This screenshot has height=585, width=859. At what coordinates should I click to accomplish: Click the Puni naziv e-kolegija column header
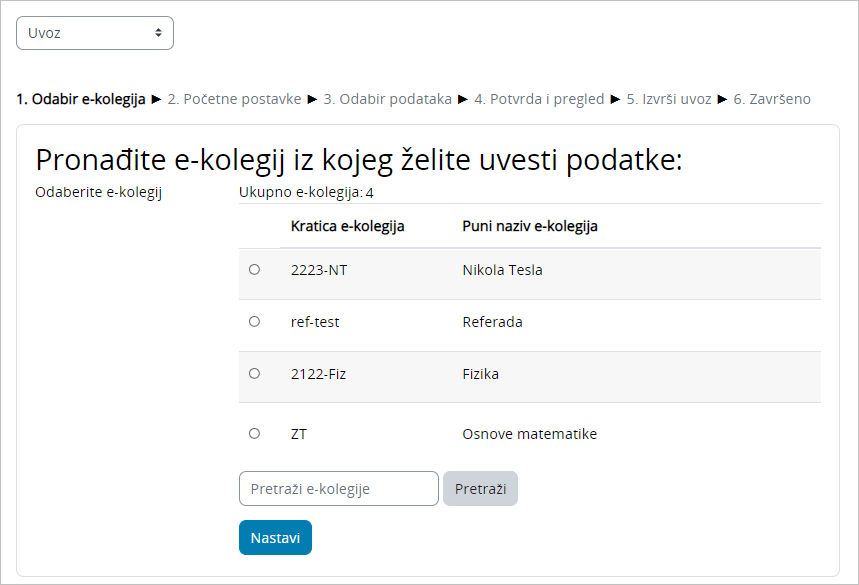point(530,226)
